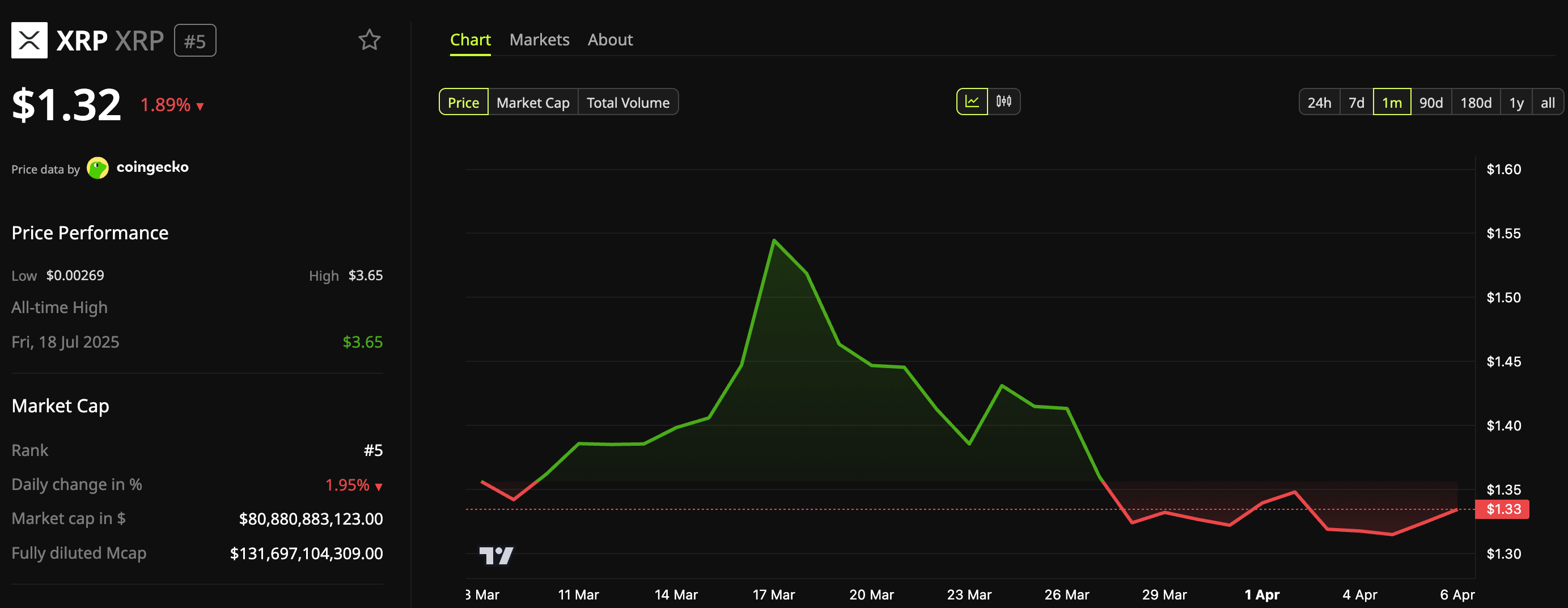
Task: Set the chart range to 1y
Action: point(1516,102)
